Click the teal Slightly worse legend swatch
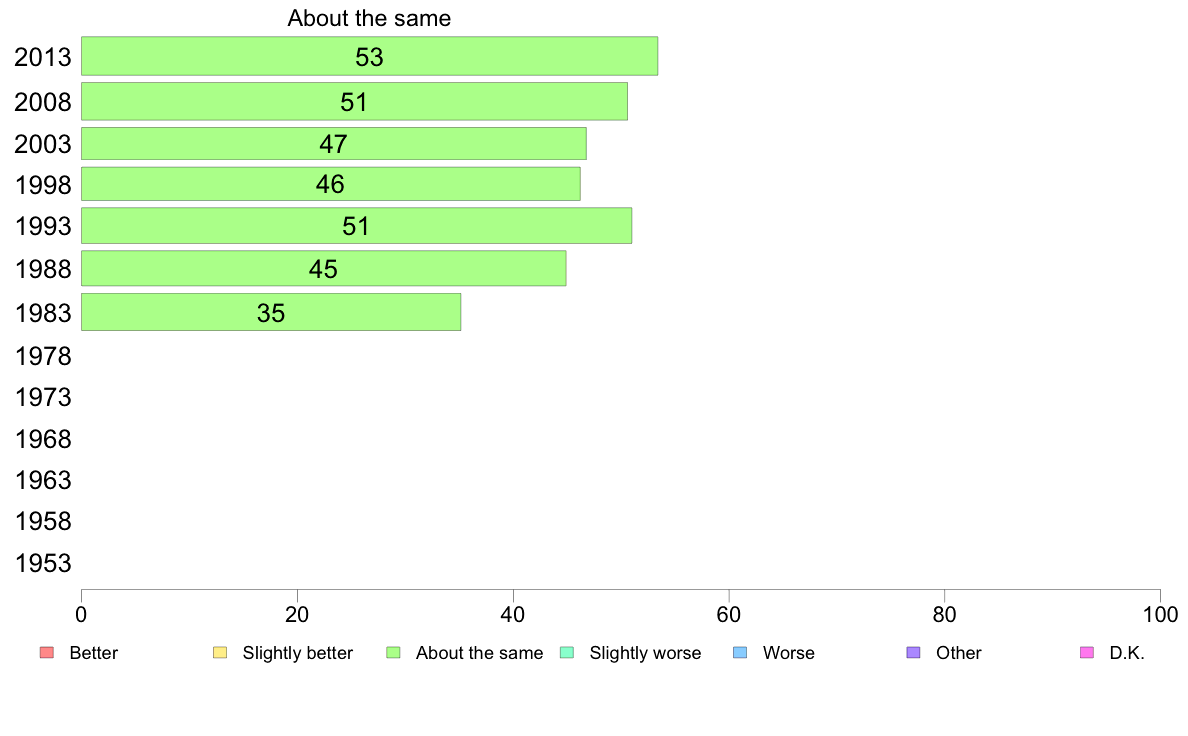Image resolution: width=1188 pixels, height=736 pixels. coord(567,653)
